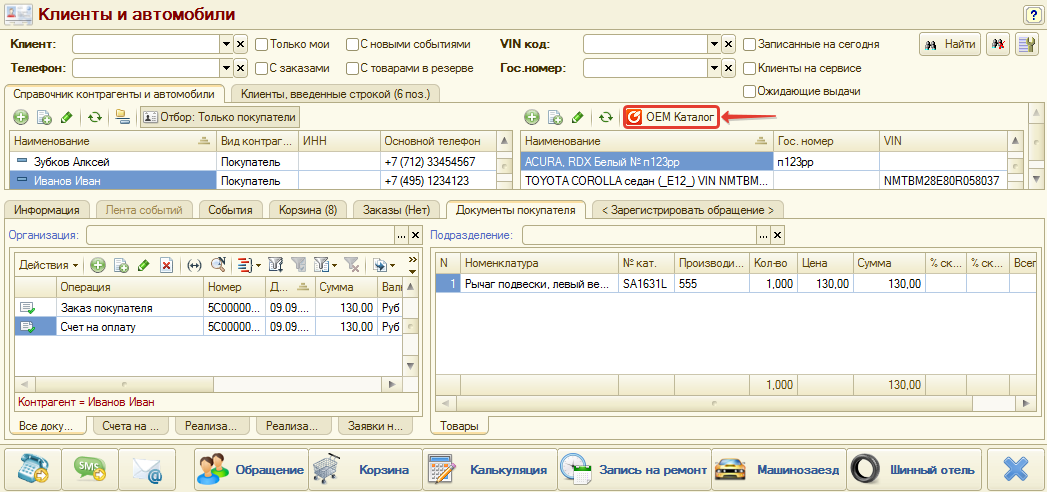Toggle the С новыми событиями checkbox
Screen dimensions: 1047x492
tap(353, 44)
